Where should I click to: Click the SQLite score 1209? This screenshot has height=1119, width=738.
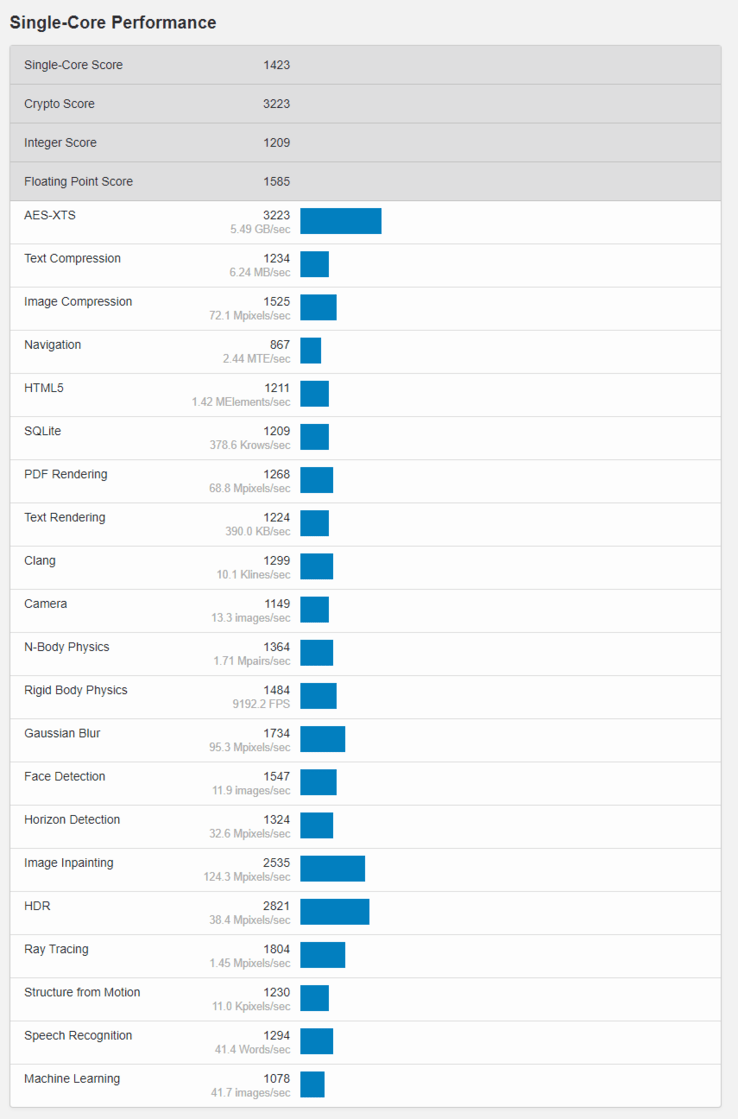[x=277, y=431]
